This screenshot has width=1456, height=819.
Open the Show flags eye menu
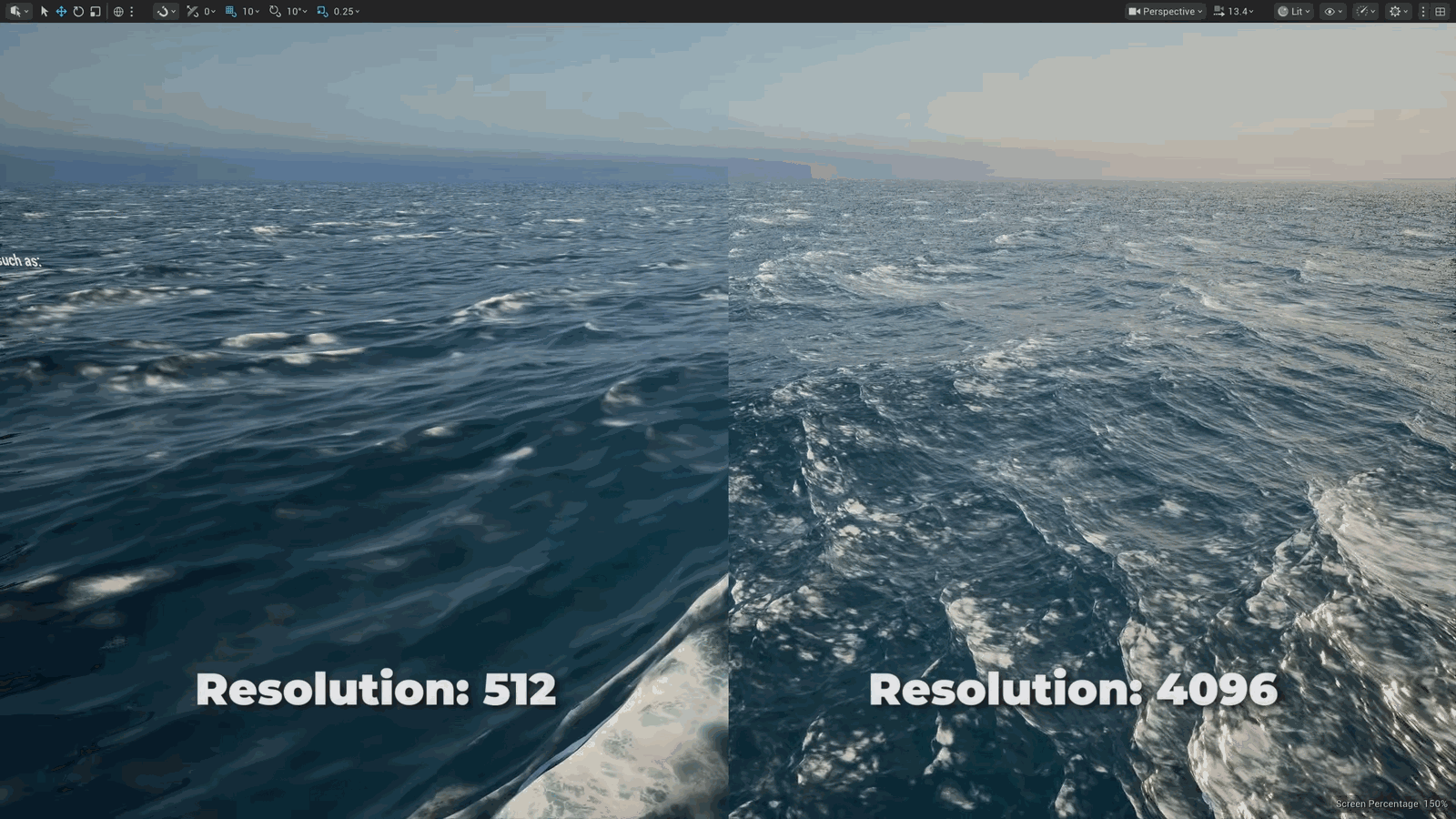coord(1333,11)
